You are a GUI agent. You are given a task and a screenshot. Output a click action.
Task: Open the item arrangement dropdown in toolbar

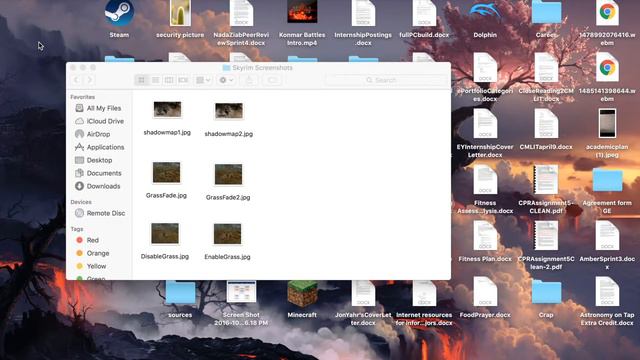203,80
